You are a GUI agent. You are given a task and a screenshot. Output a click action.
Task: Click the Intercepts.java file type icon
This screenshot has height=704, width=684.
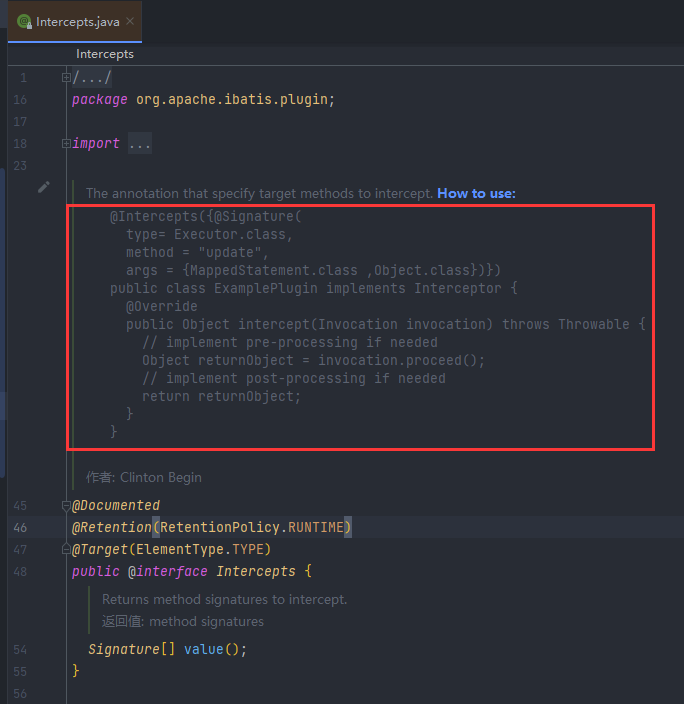click(x=24, y=21)
